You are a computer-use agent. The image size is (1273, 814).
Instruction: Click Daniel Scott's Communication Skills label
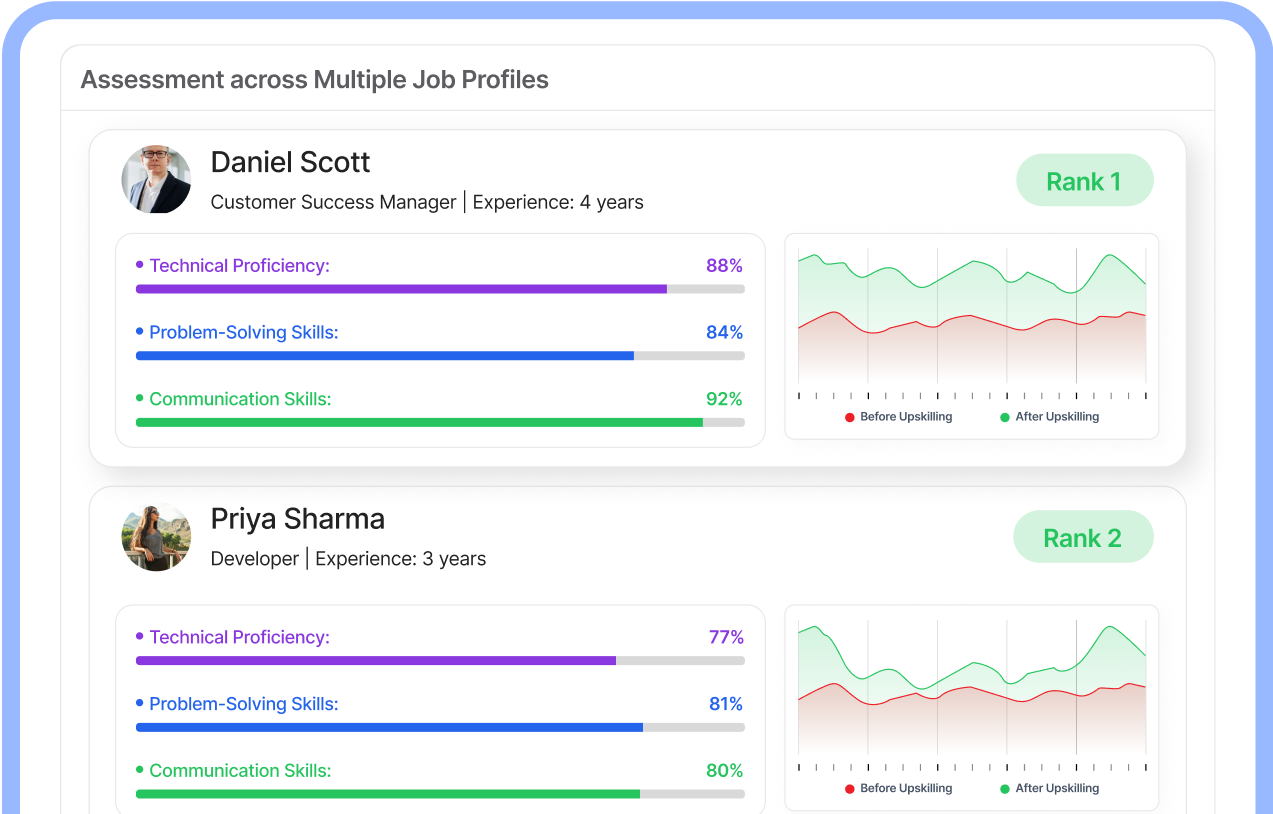240,399
